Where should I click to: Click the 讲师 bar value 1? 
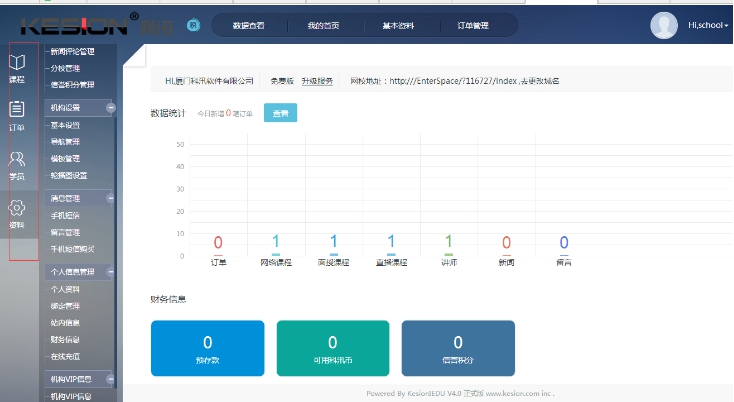(x=448, y=241)
